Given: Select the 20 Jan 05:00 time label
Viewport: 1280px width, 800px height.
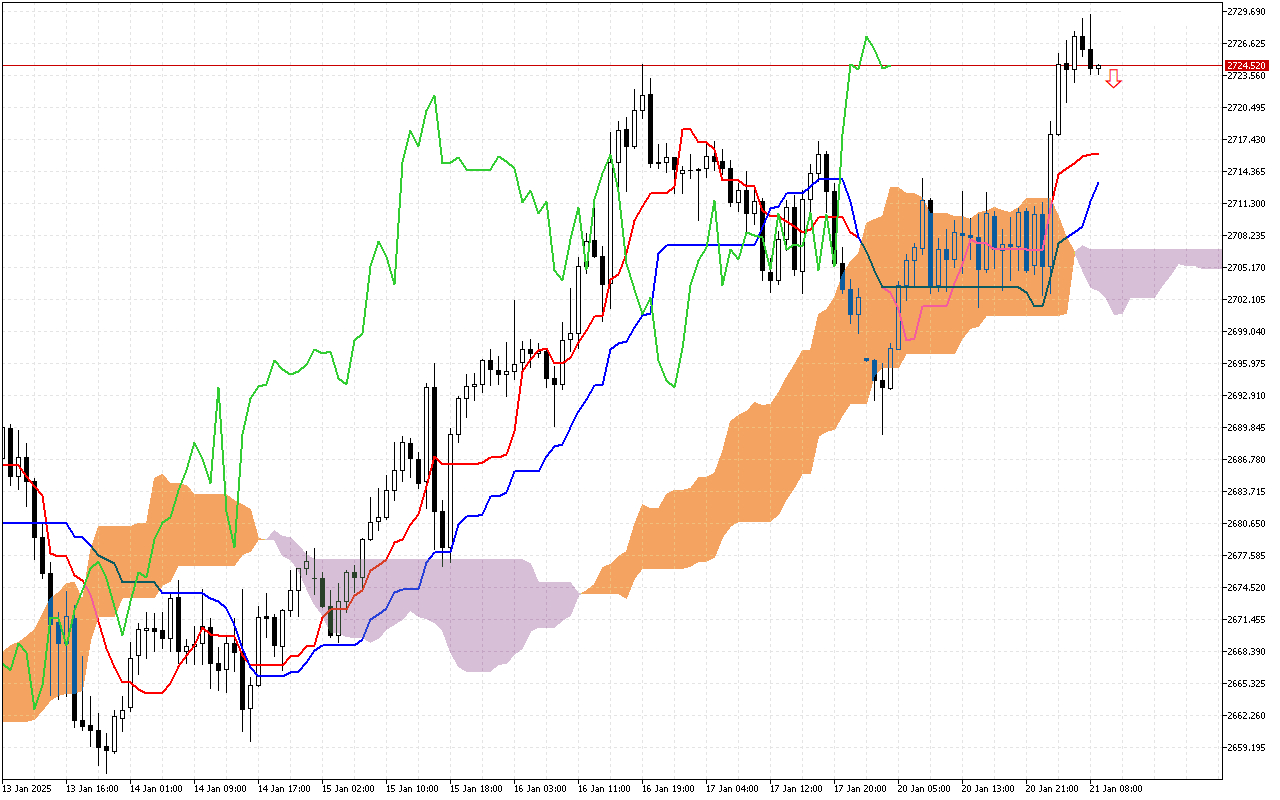Looking at the screenshot, I should coord(925,789).
